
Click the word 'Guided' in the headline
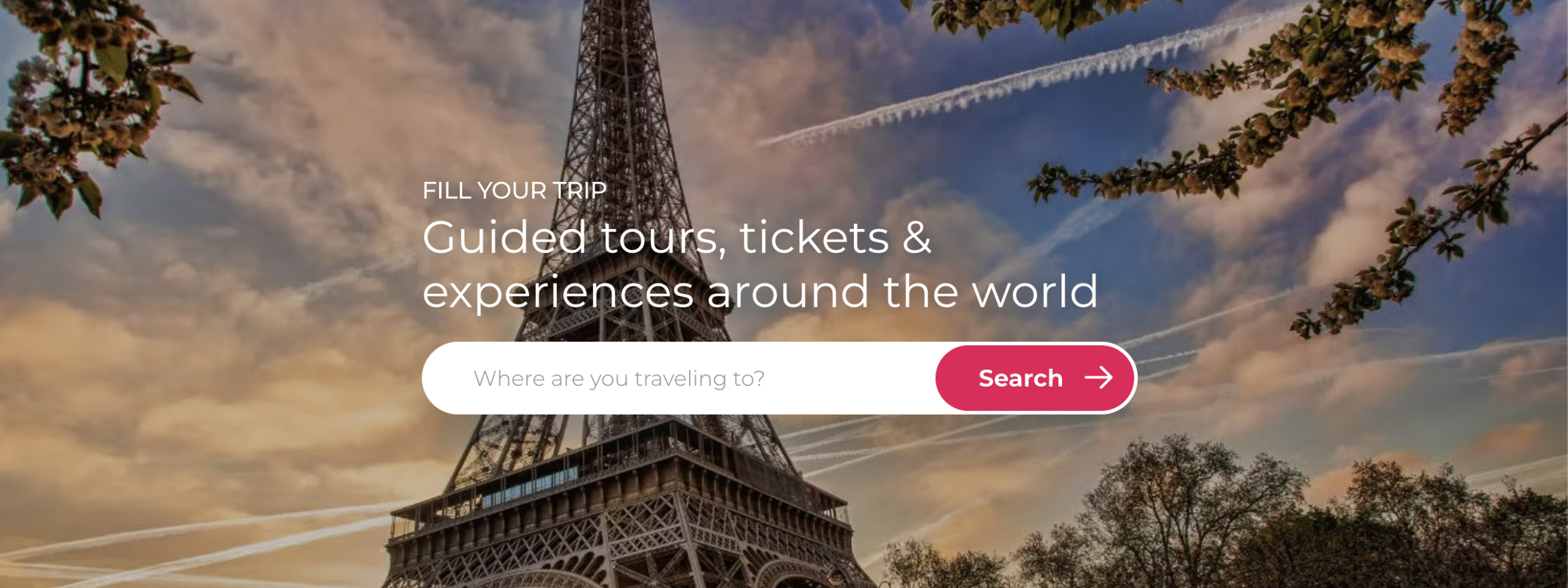tap(505, 238)
